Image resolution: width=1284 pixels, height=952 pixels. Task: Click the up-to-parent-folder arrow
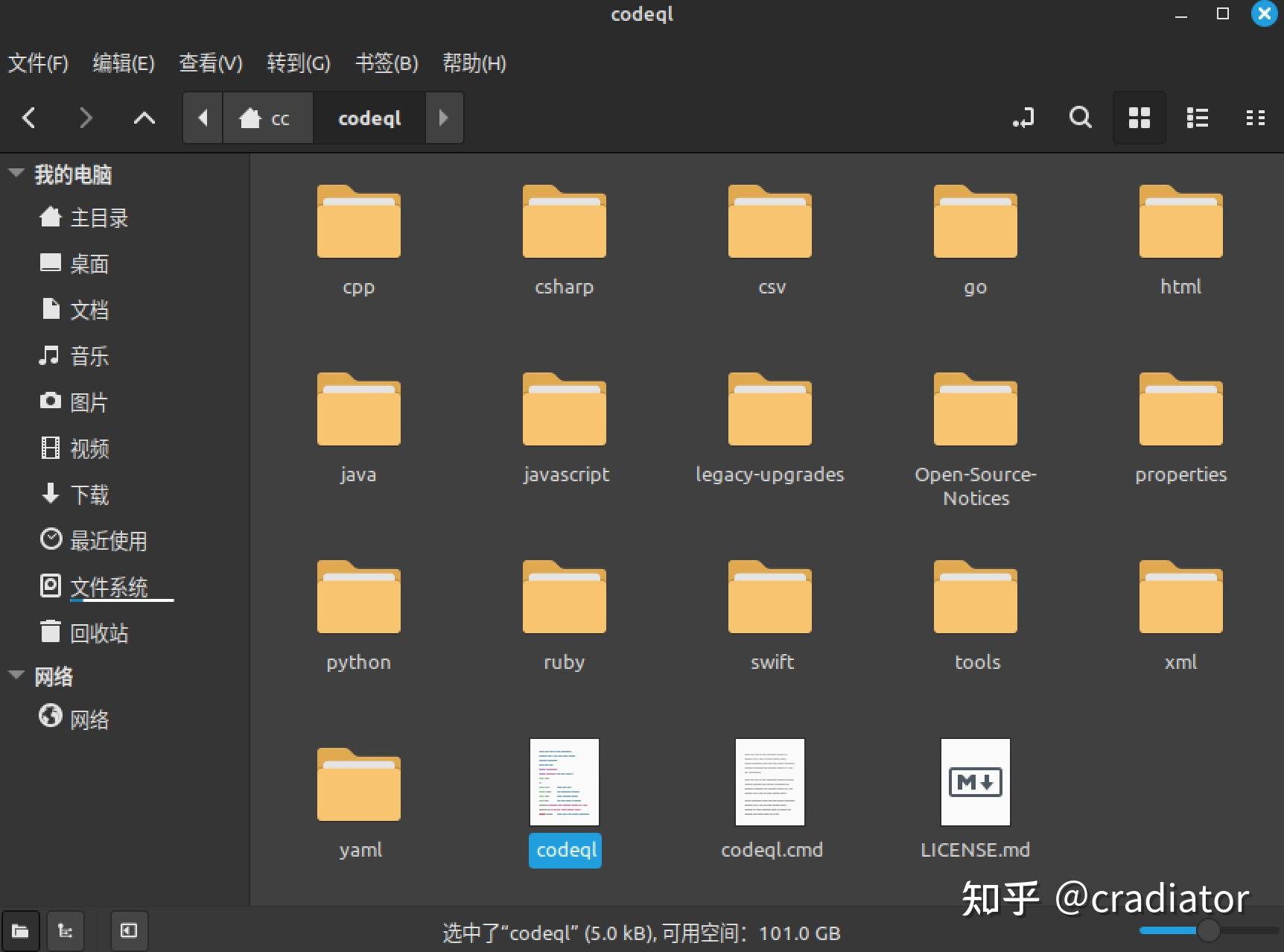coord(144,117)
